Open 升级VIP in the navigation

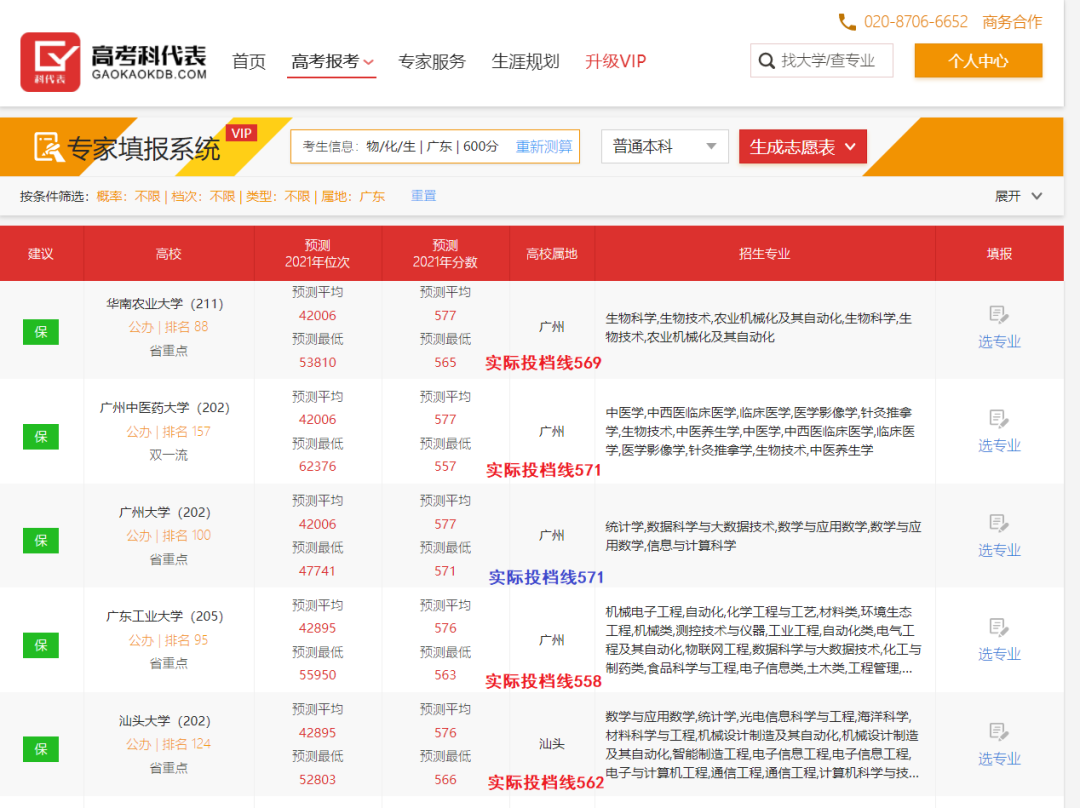click(x=616, y=61)
